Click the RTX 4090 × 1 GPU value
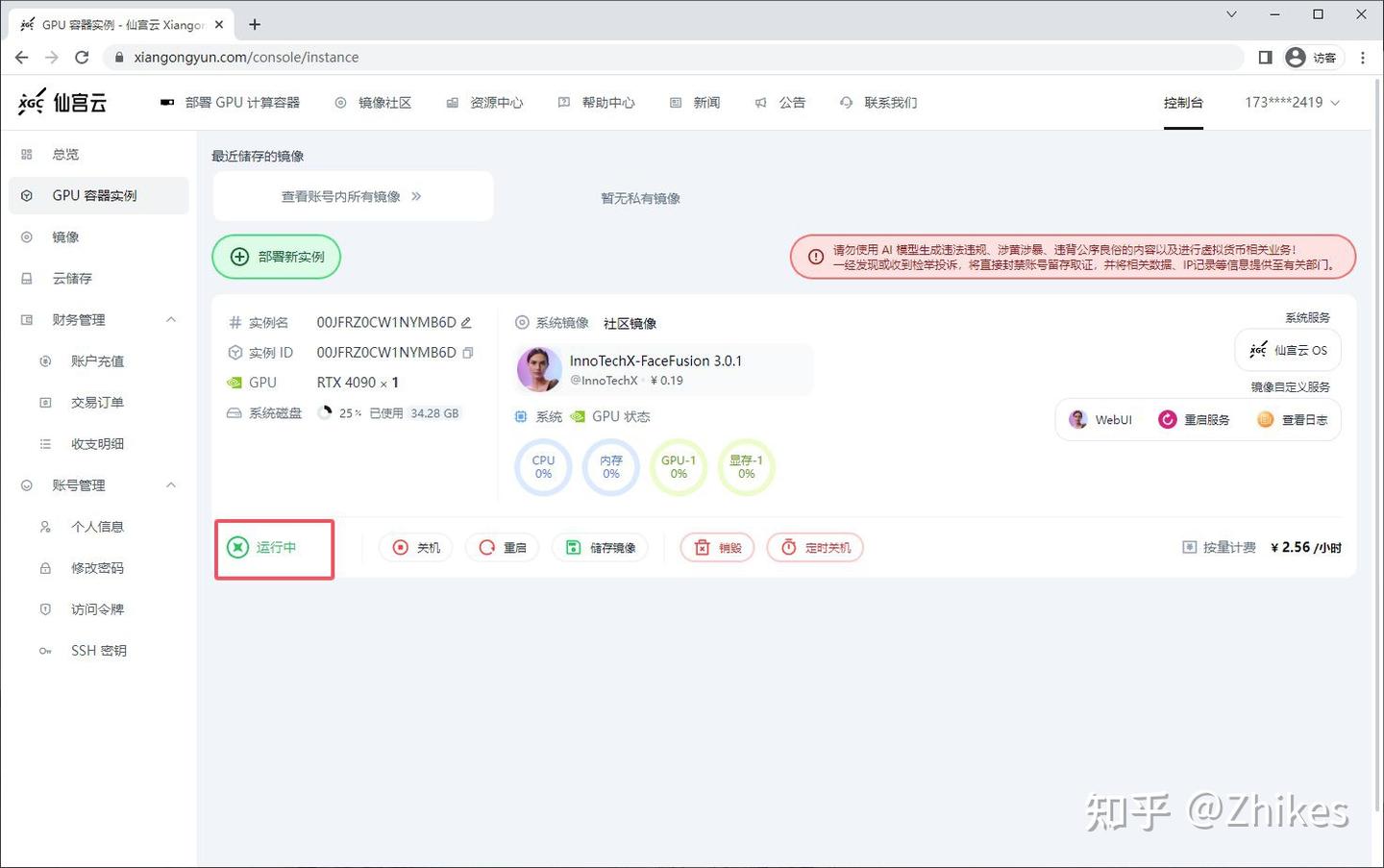 pyautogui.click(x=358, y=383)
